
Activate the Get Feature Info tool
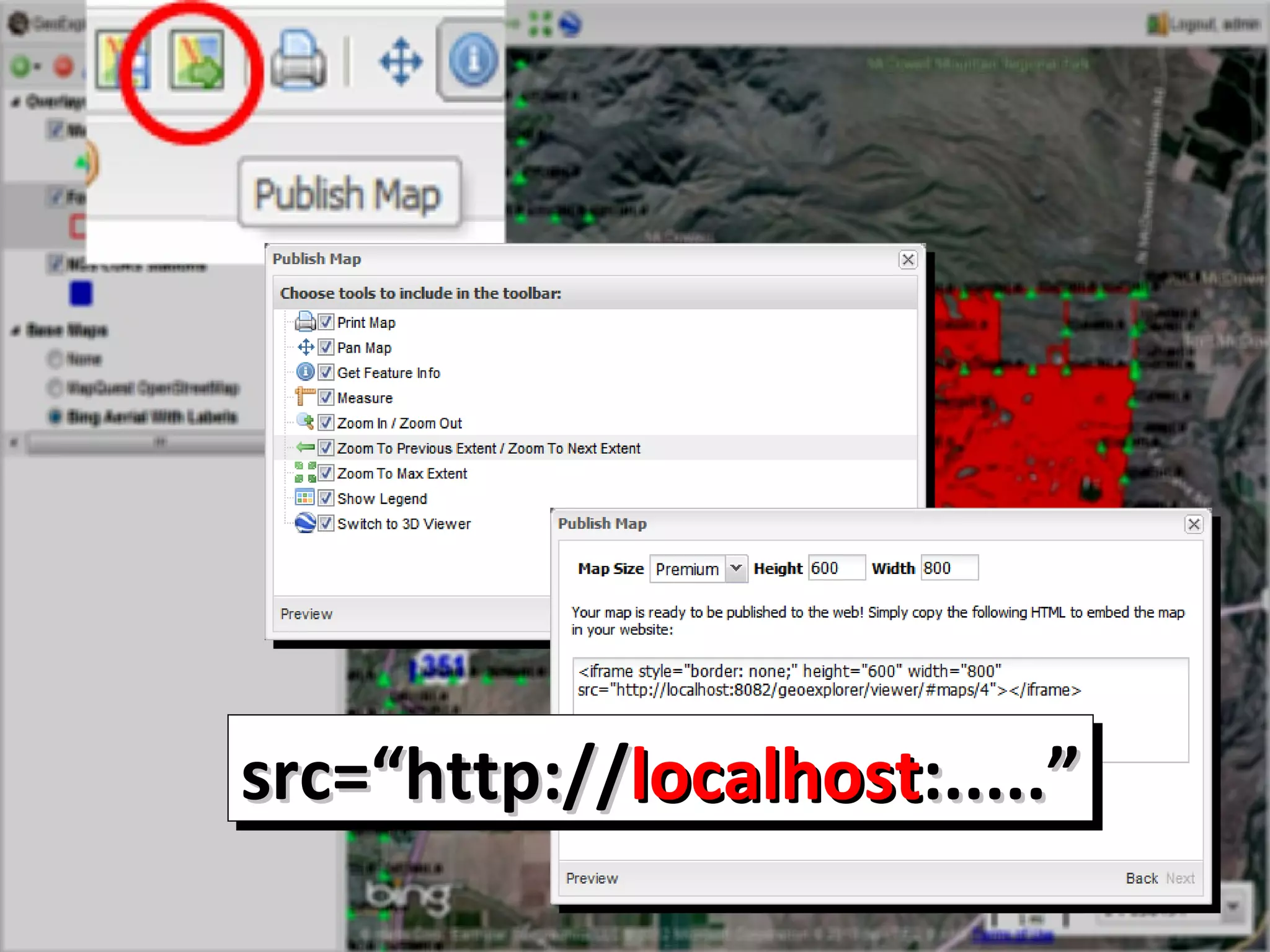[x=473, y=60]
